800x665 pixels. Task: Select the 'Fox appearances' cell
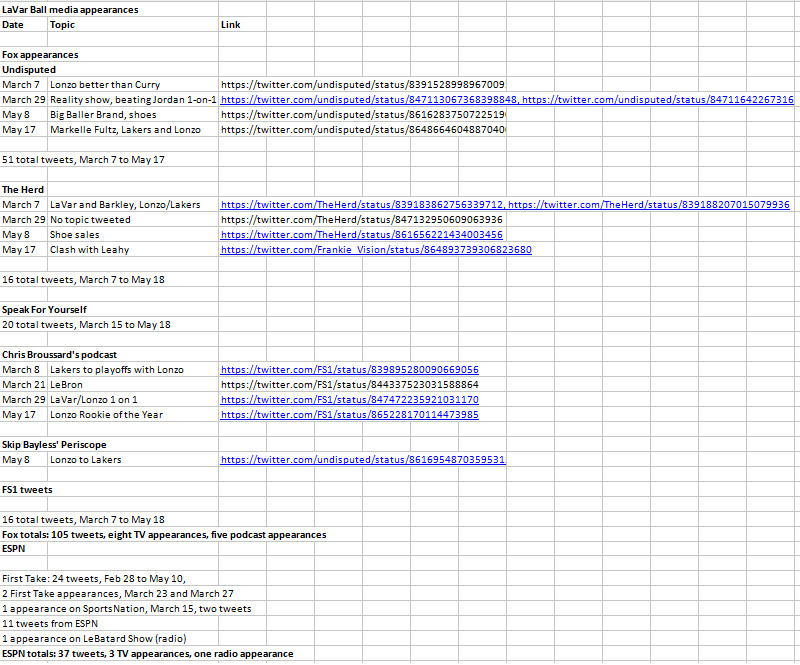click(40, 55)
